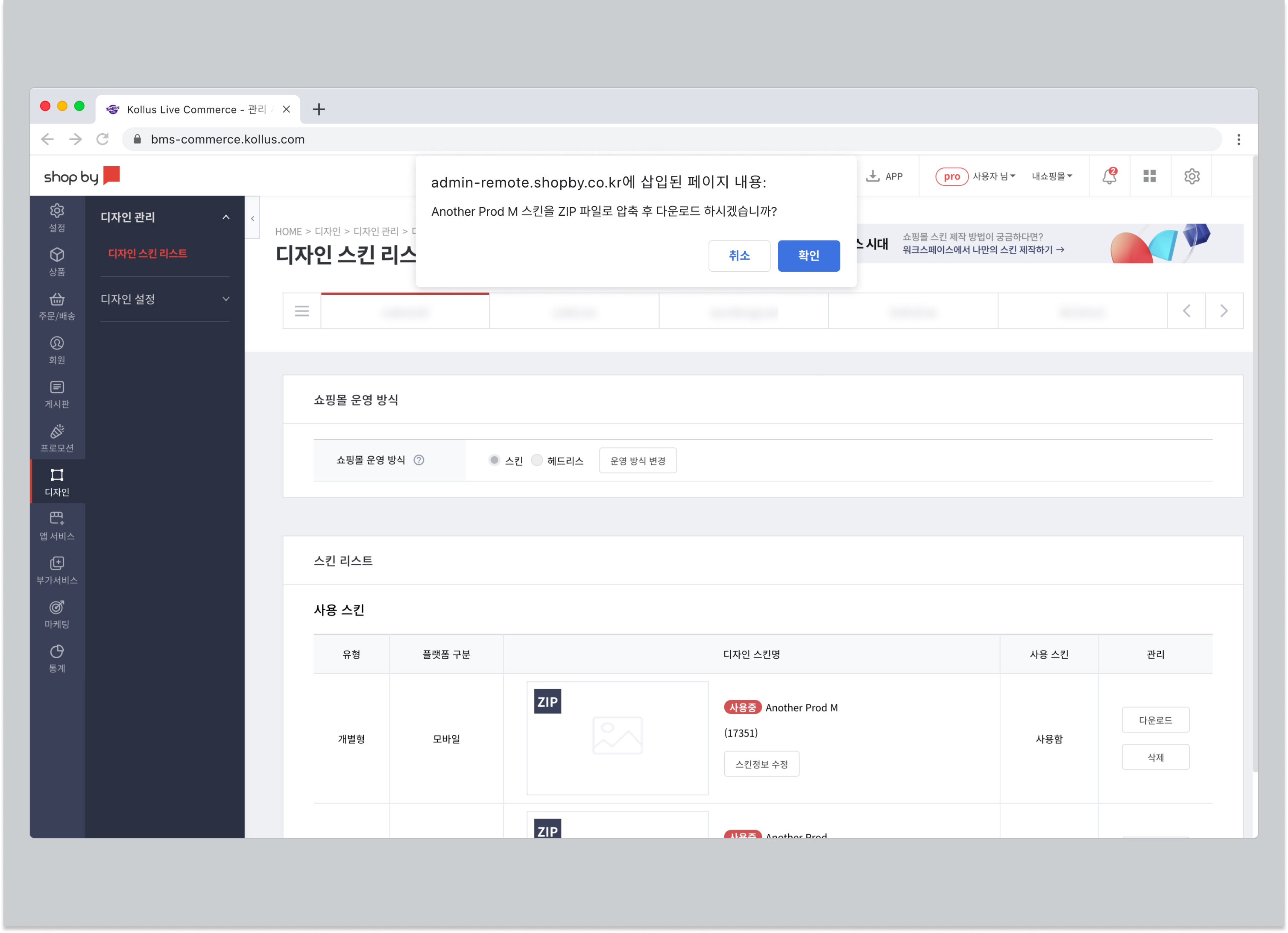Viewport: 1288px width, 933px height.
Task: Click the 개별형 type cell
Action: (x=351, y=739)
